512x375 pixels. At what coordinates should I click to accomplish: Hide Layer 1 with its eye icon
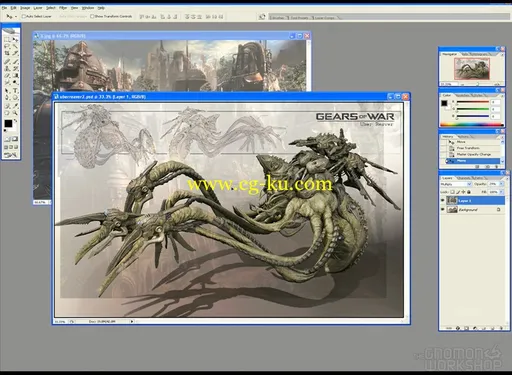pyautogui.click(x=443, y=200)
